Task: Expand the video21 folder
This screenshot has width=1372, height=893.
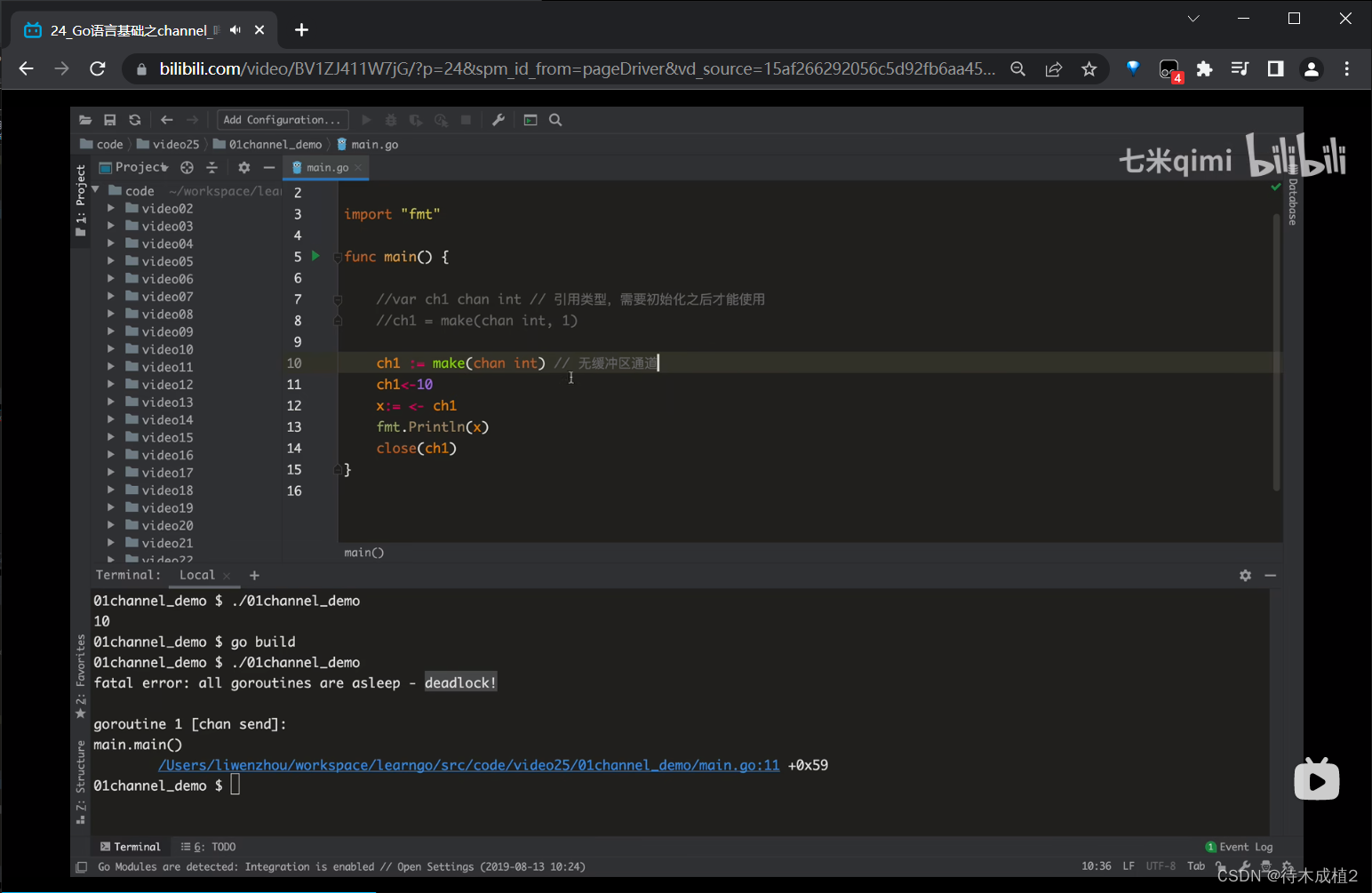Action: tap(111, 543)
